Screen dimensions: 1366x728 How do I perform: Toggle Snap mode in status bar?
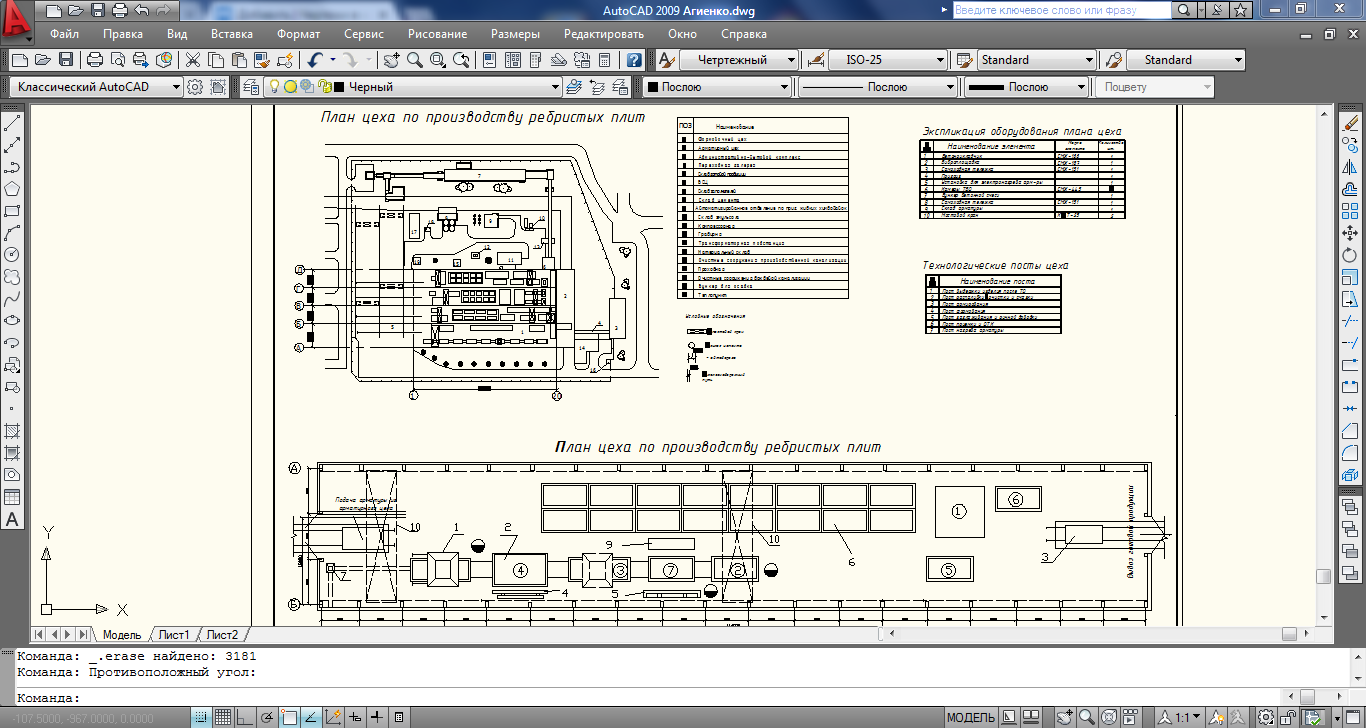coord(202,717)
